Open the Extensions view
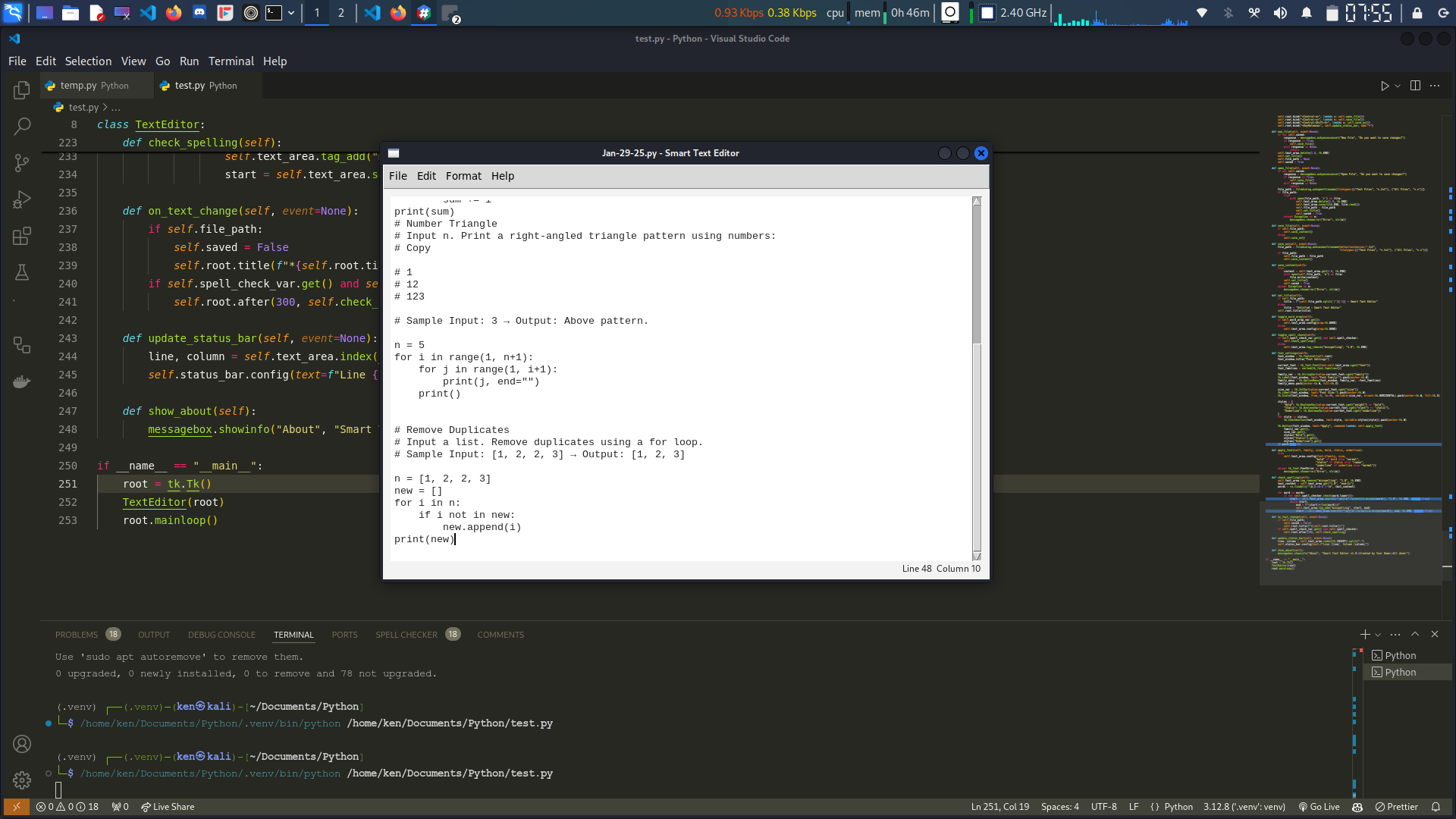The height and width of the screenshot is (819, 1456). pos(21,236)
